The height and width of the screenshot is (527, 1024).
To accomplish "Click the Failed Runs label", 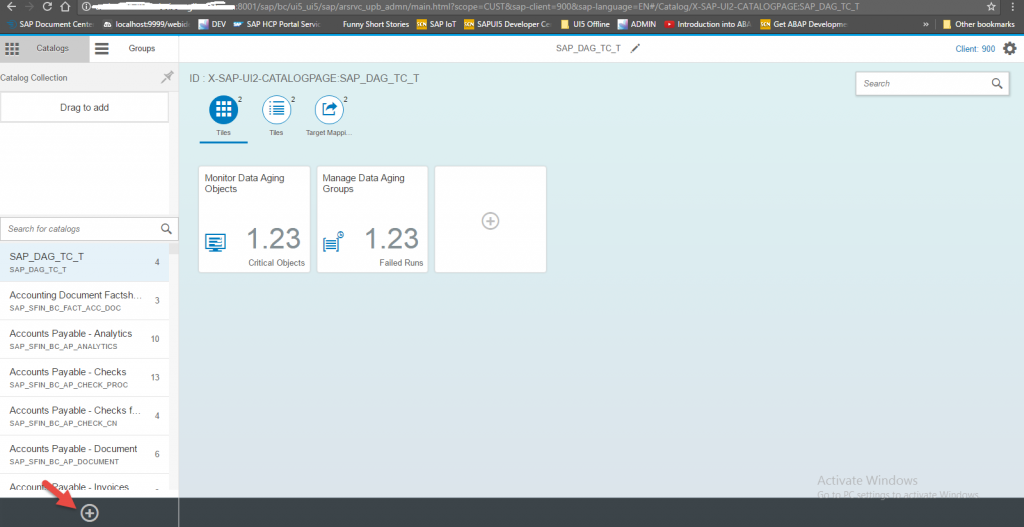I will click(x=401, y=263).
